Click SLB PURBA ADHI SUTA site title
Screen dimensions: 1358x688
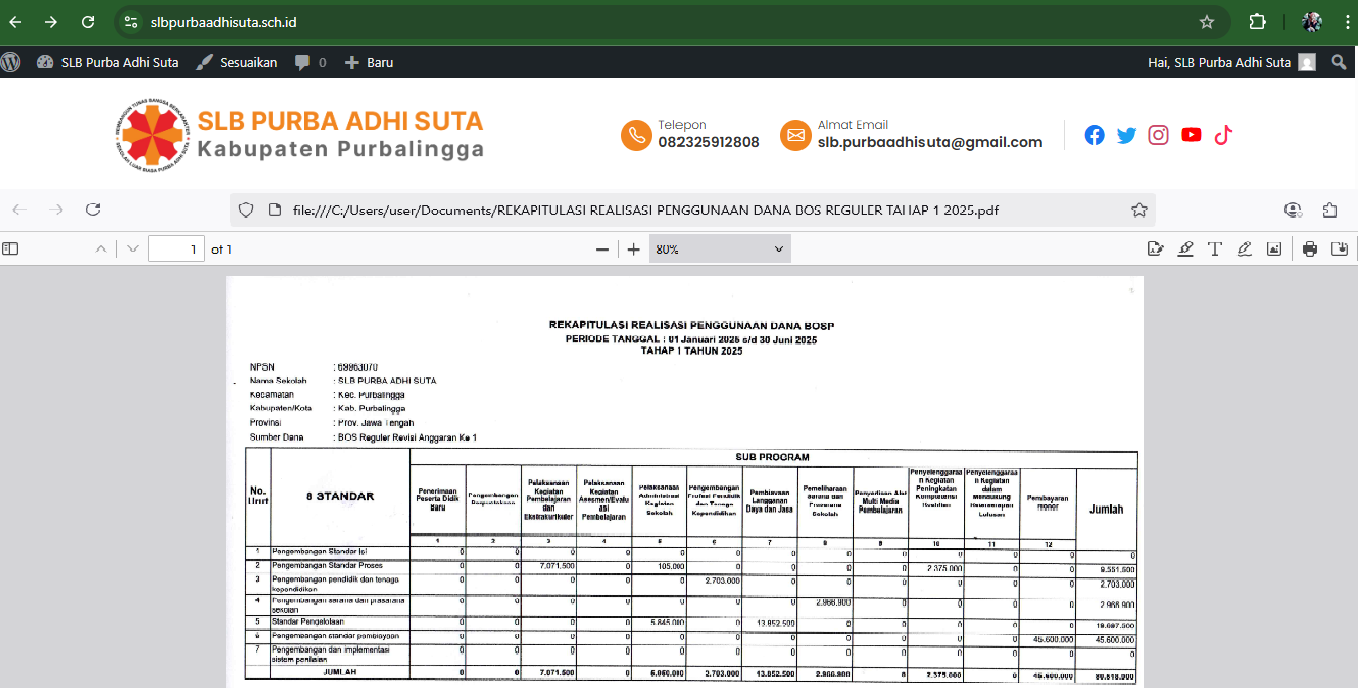pyautogui.click(x=340, y=121)
